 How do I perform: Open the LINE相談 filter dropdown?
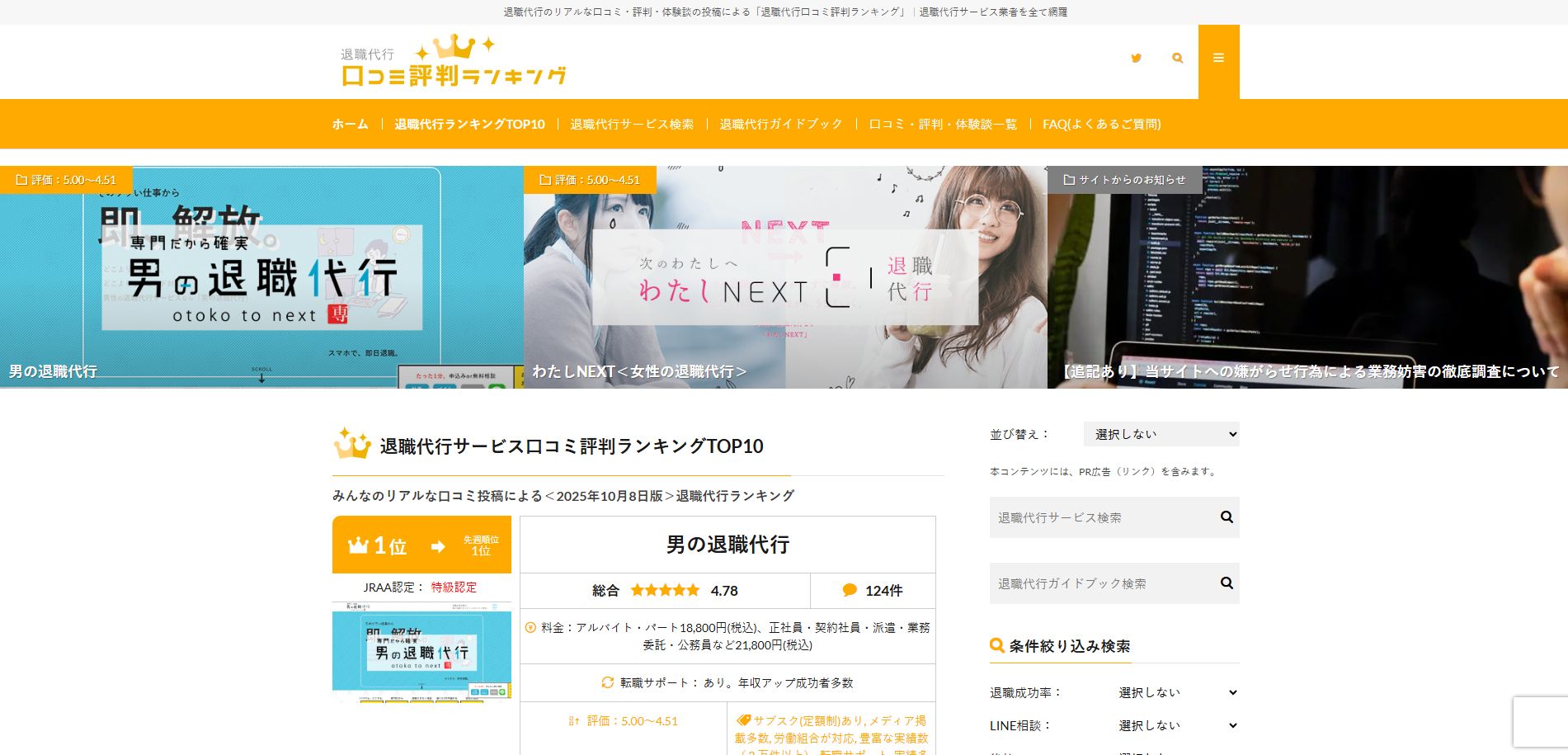(x=1177, y=725)
